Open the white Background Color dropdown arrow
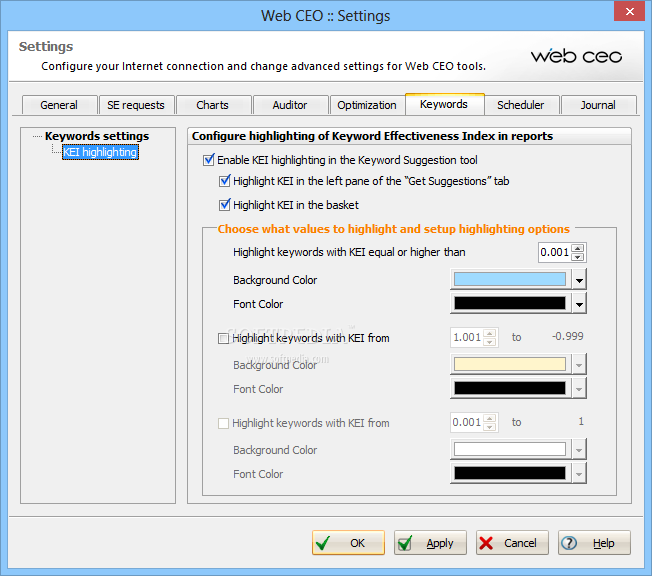Viewport: 652px width, 576px height. point(579,450)
